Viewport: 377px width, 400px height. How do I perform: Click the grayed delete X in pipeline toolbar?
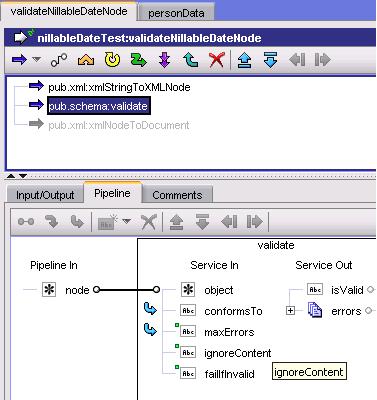tap(149, 222)
